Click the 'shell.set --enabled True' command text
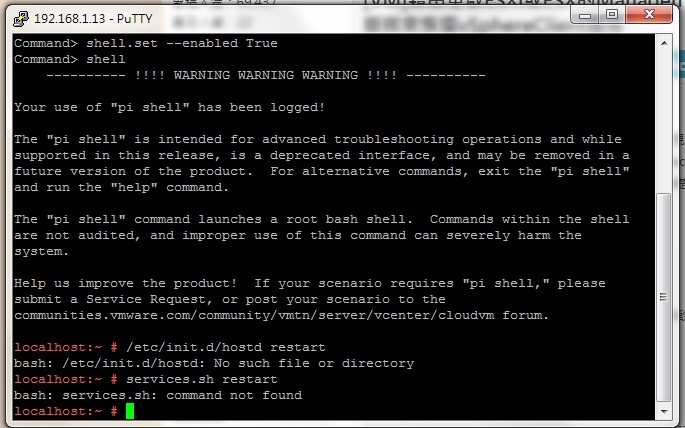 182,43
